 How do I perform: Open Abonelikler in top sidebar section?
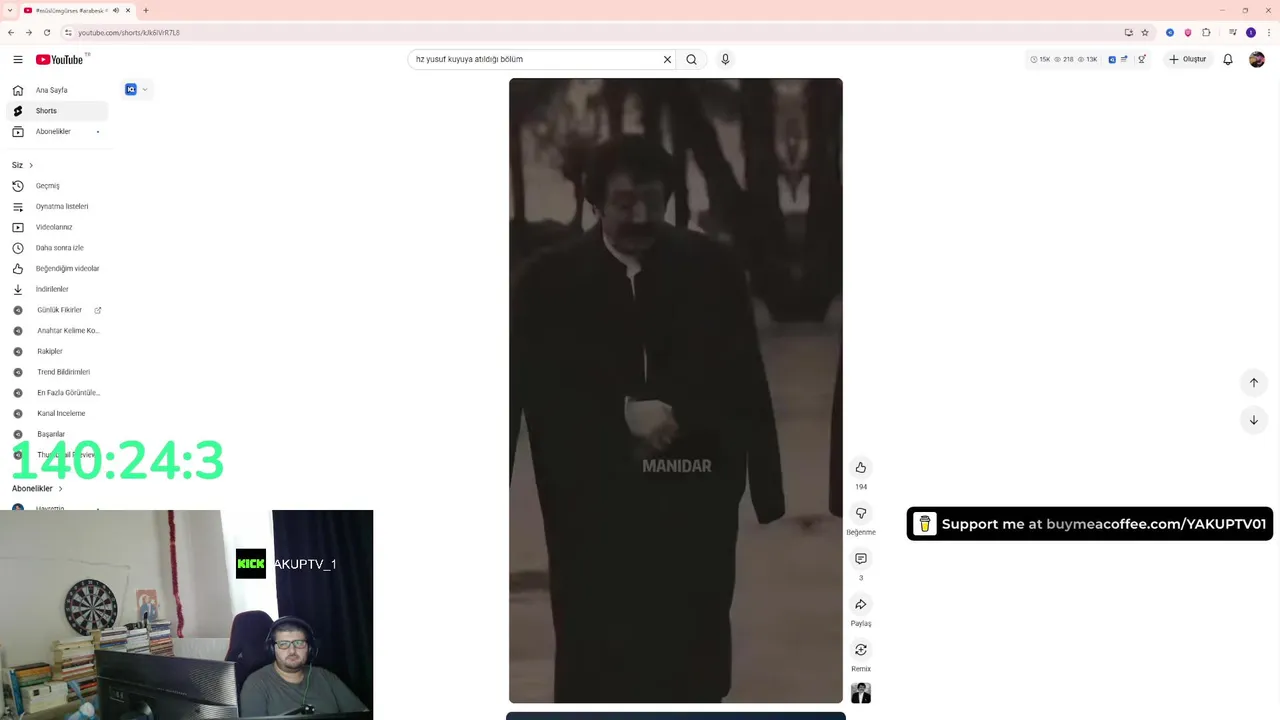click(x=57, y=132)
